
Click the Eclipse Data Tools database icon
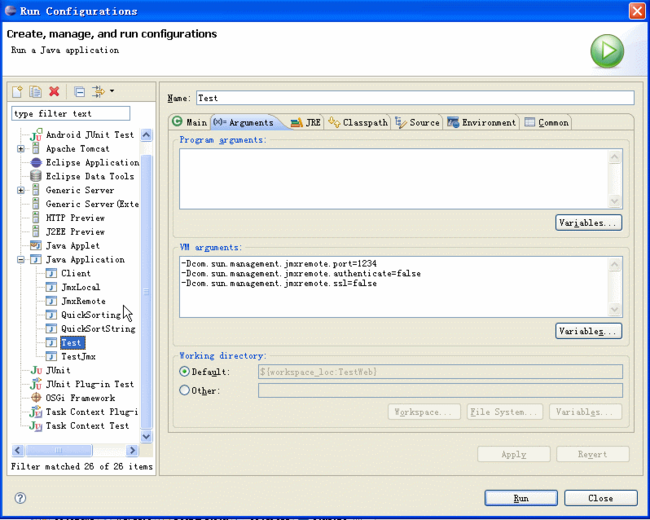coord(36,176)
